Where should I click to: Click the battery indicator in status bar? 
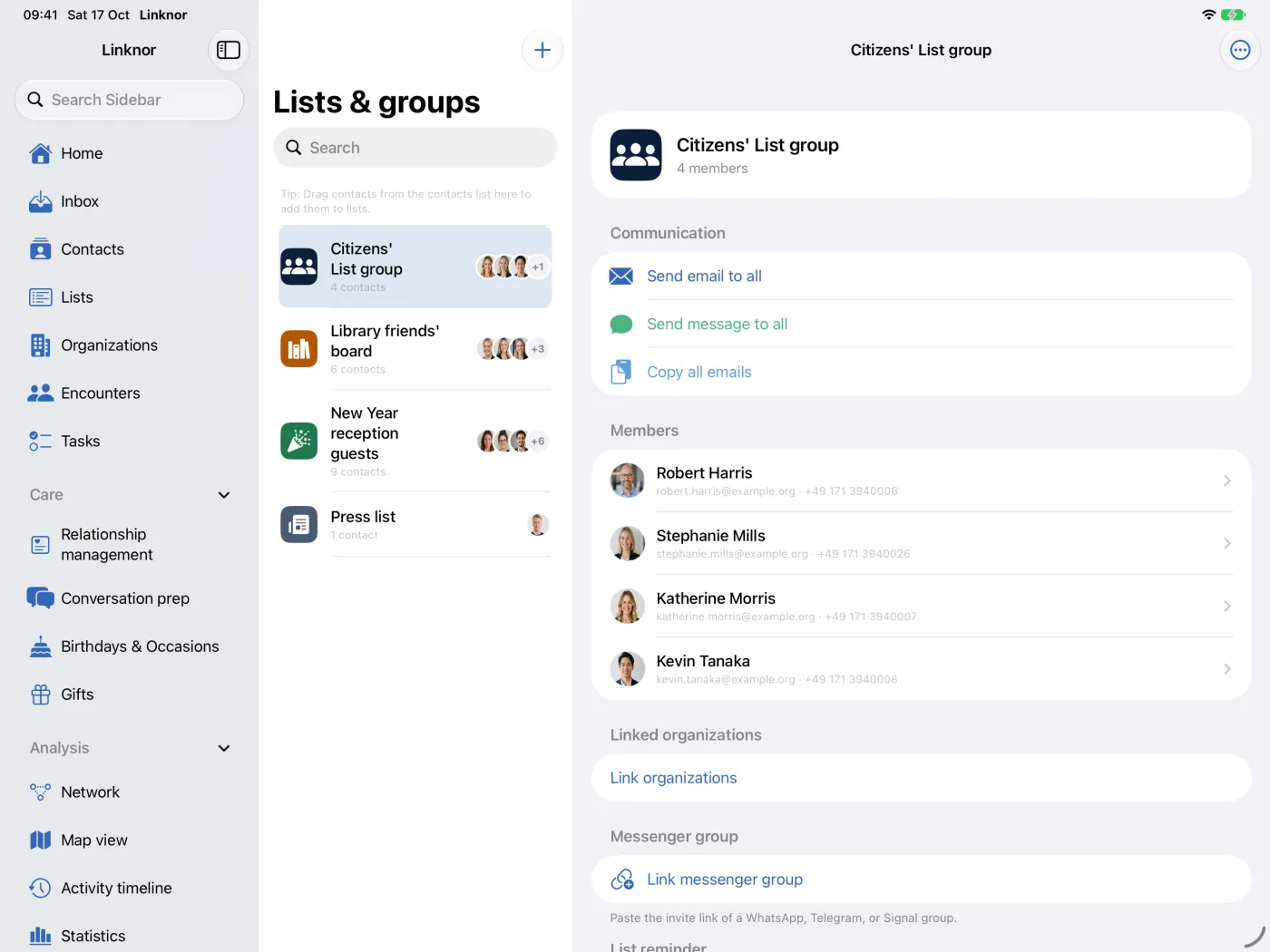(1233, 15)
